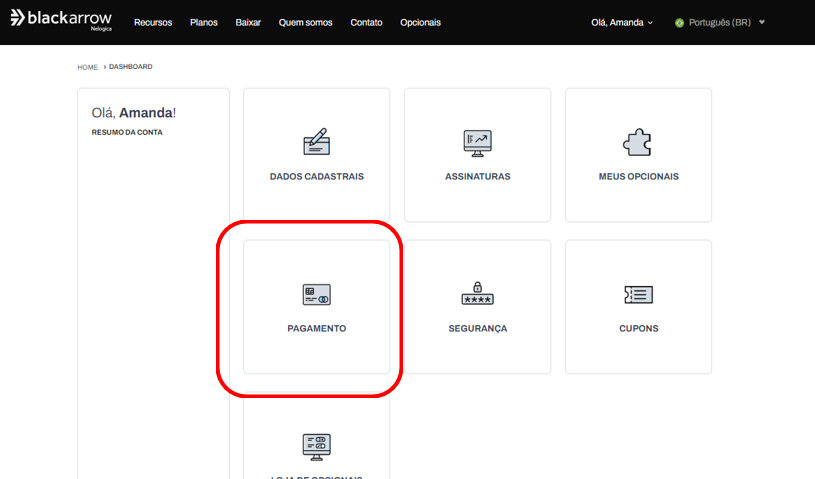The image size is (815, 479).
Task: Click the Assinaturas chart monitor icon
Action: pos(477,142)
